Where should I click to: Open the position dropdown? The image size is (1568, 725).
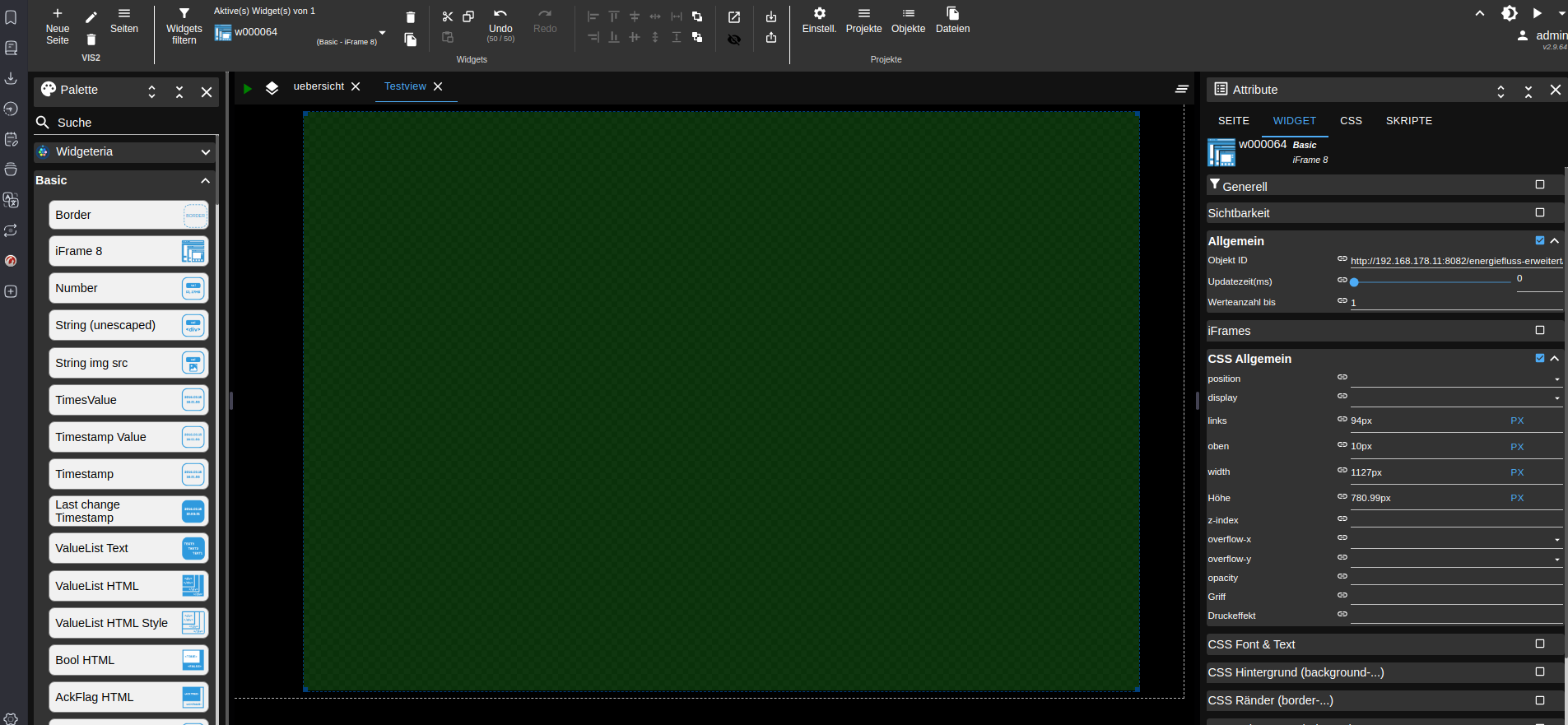pos(1456,379)
